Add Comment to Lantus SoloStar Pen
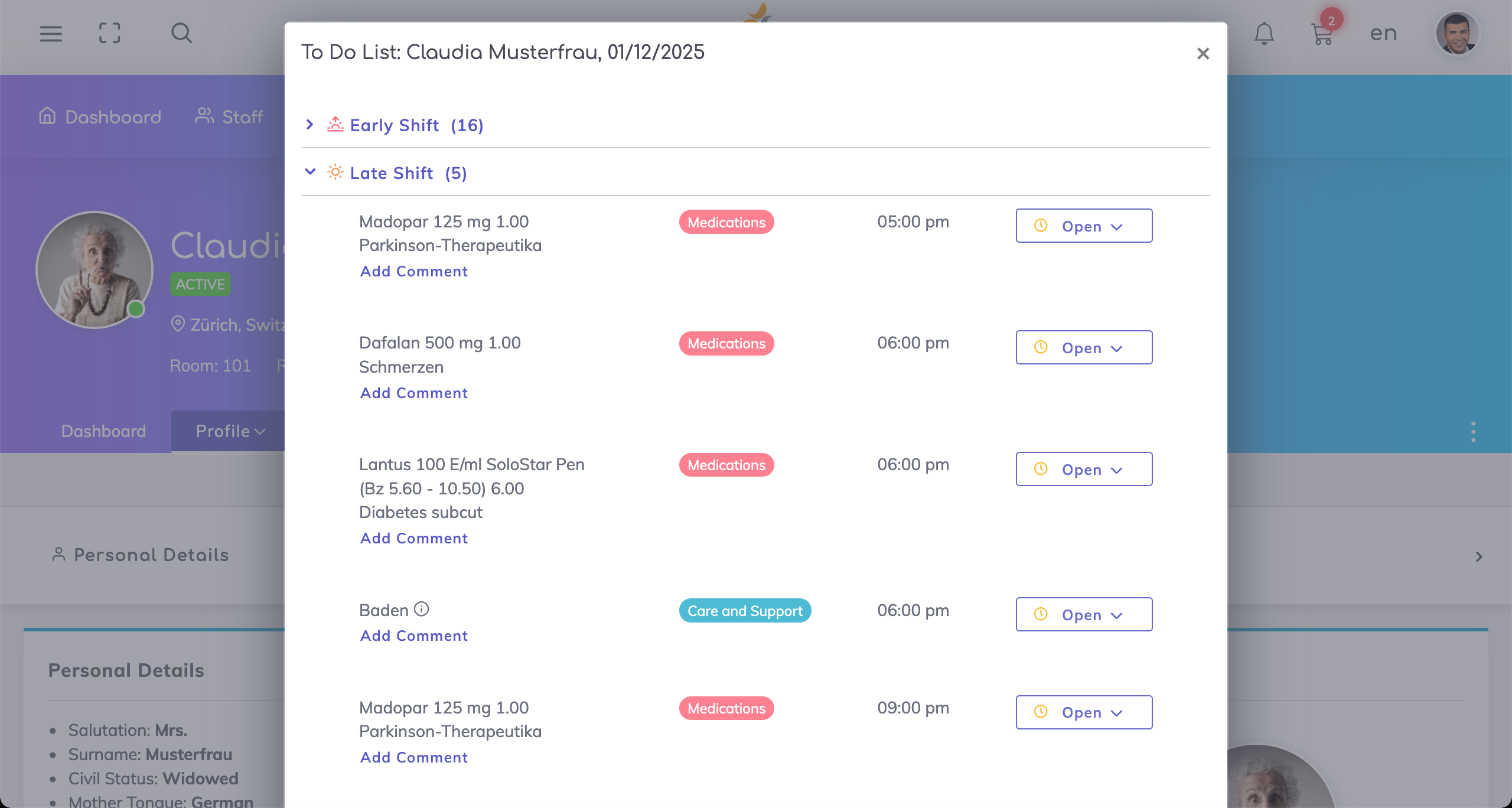Image resolution: width=1512 pixels, height=808 pixels. (413, 538)
